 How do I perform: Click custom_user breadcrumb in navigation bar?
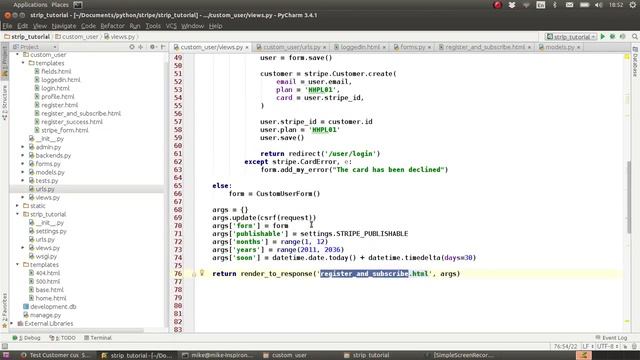pyautogui.click(x=77, y=37)
